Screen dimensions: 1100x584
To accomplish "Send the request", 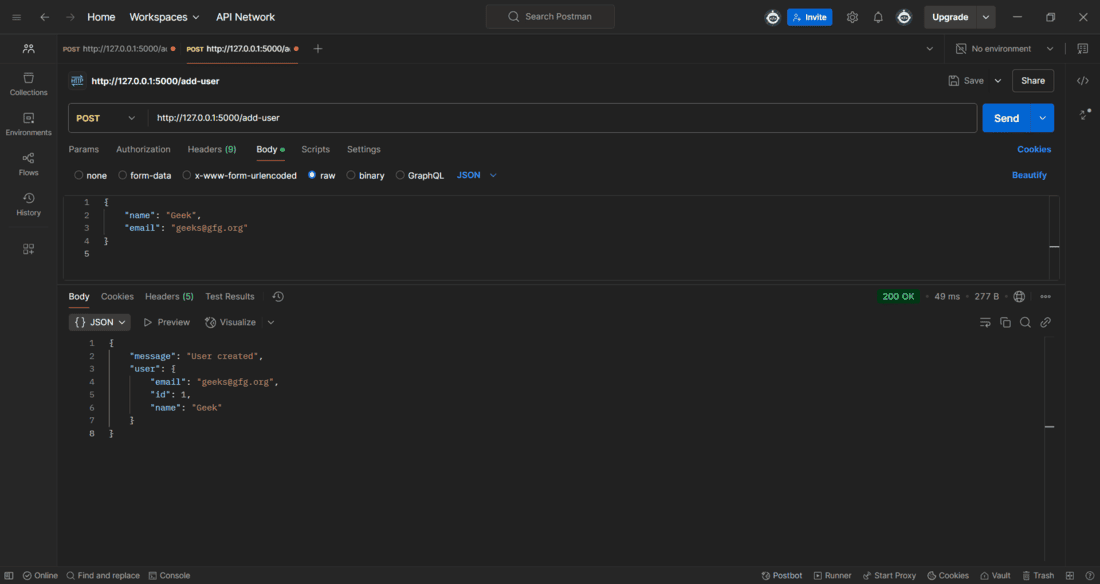I will (x=1006, y=118).
